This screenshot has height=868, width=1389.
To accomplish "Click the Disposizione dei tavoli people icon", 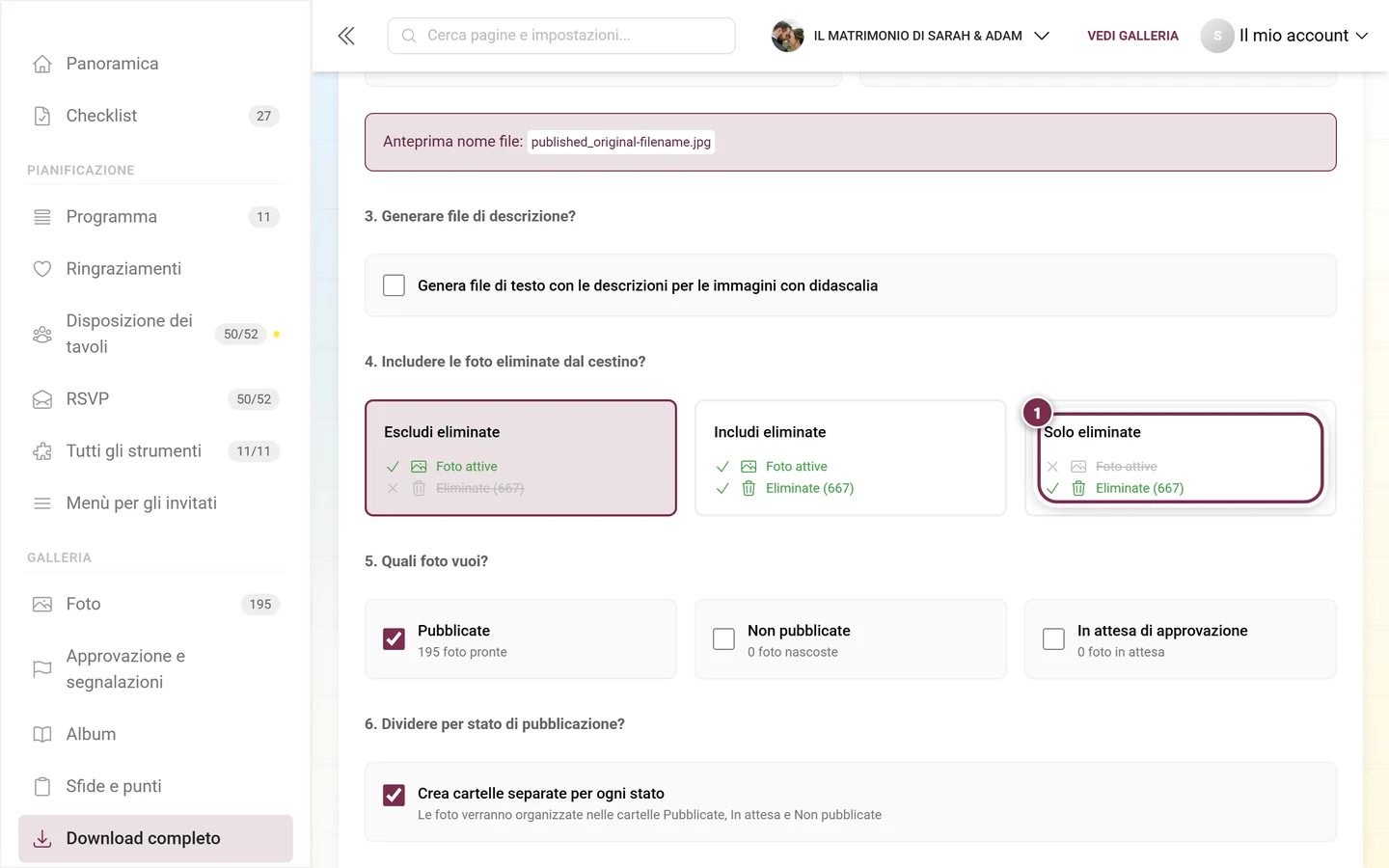I will pyautogui.click(x=42, y=335).
